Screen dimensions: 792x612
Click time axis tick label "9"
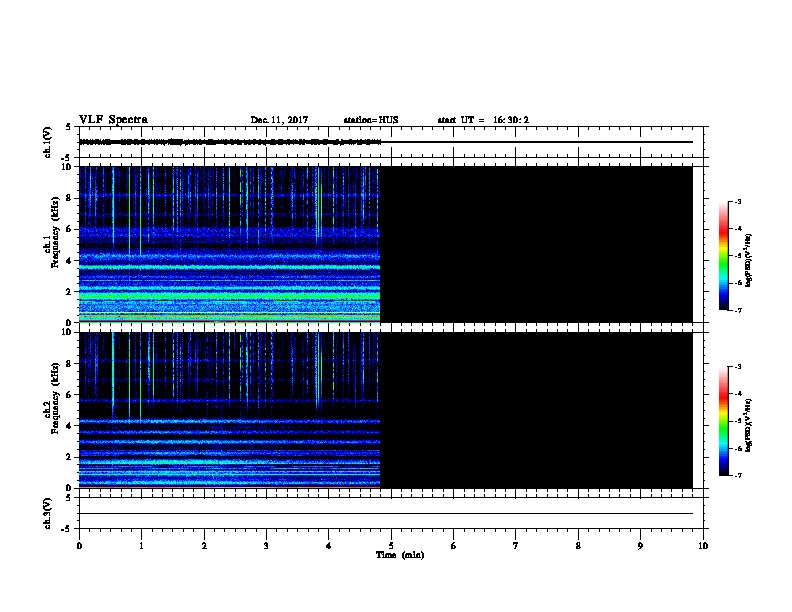[640, 546]
